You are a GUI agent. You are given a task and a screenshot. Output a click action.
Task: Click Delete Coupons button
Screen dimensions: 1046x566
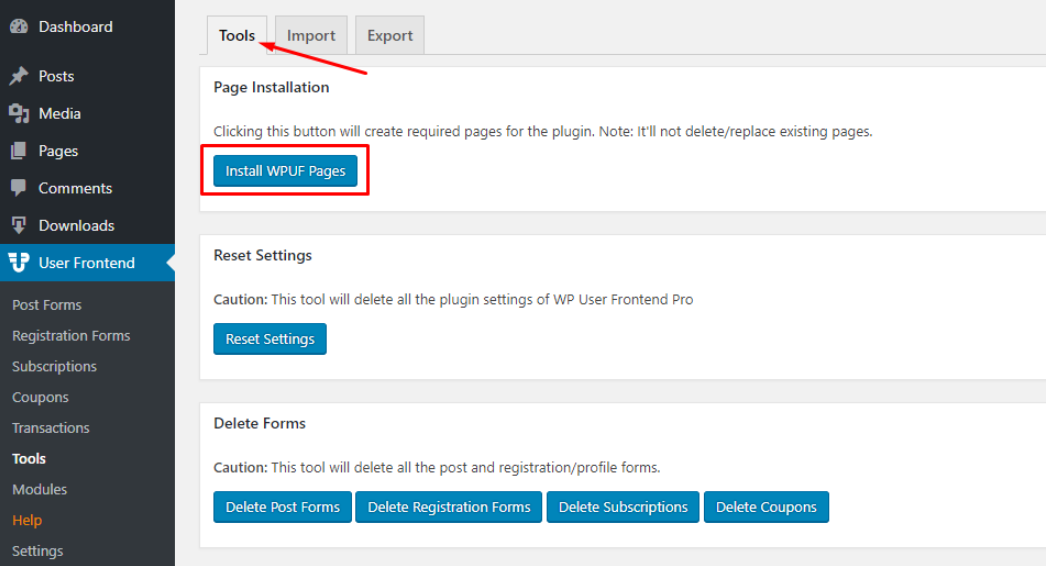coord(766,507)
